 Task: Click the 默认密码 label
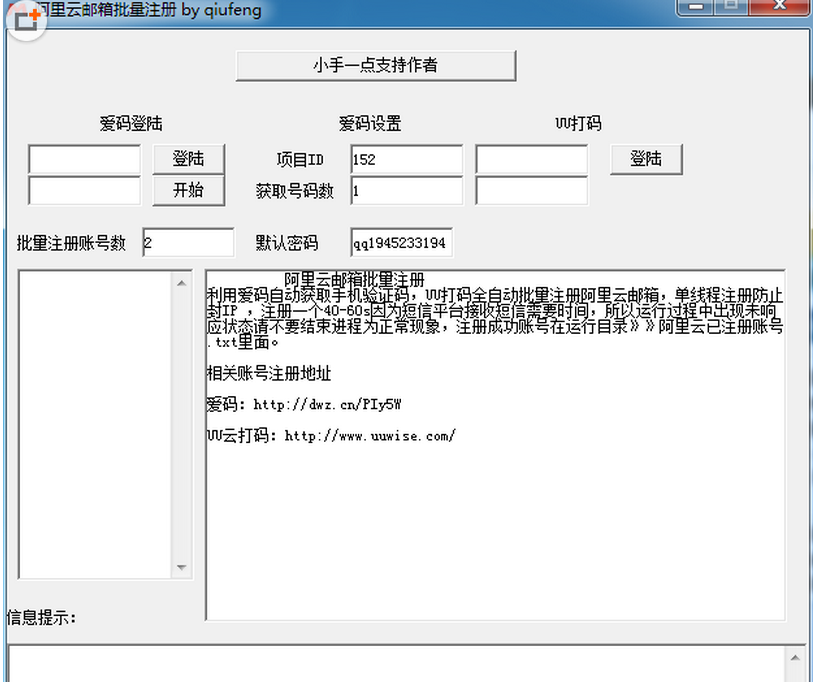(287, 243)
